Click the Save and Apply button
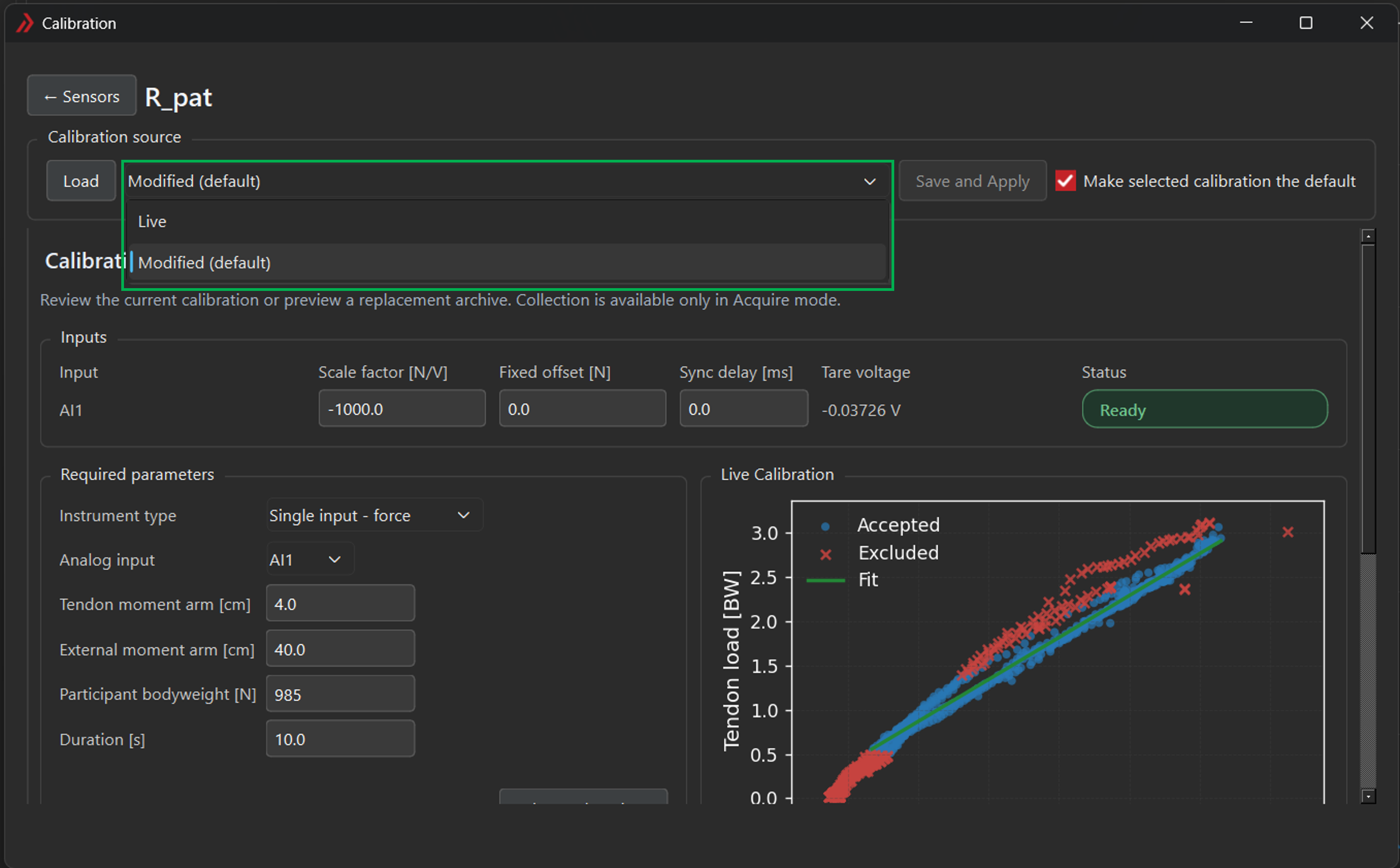1400x868 pixels. click(x=972, y=181)
